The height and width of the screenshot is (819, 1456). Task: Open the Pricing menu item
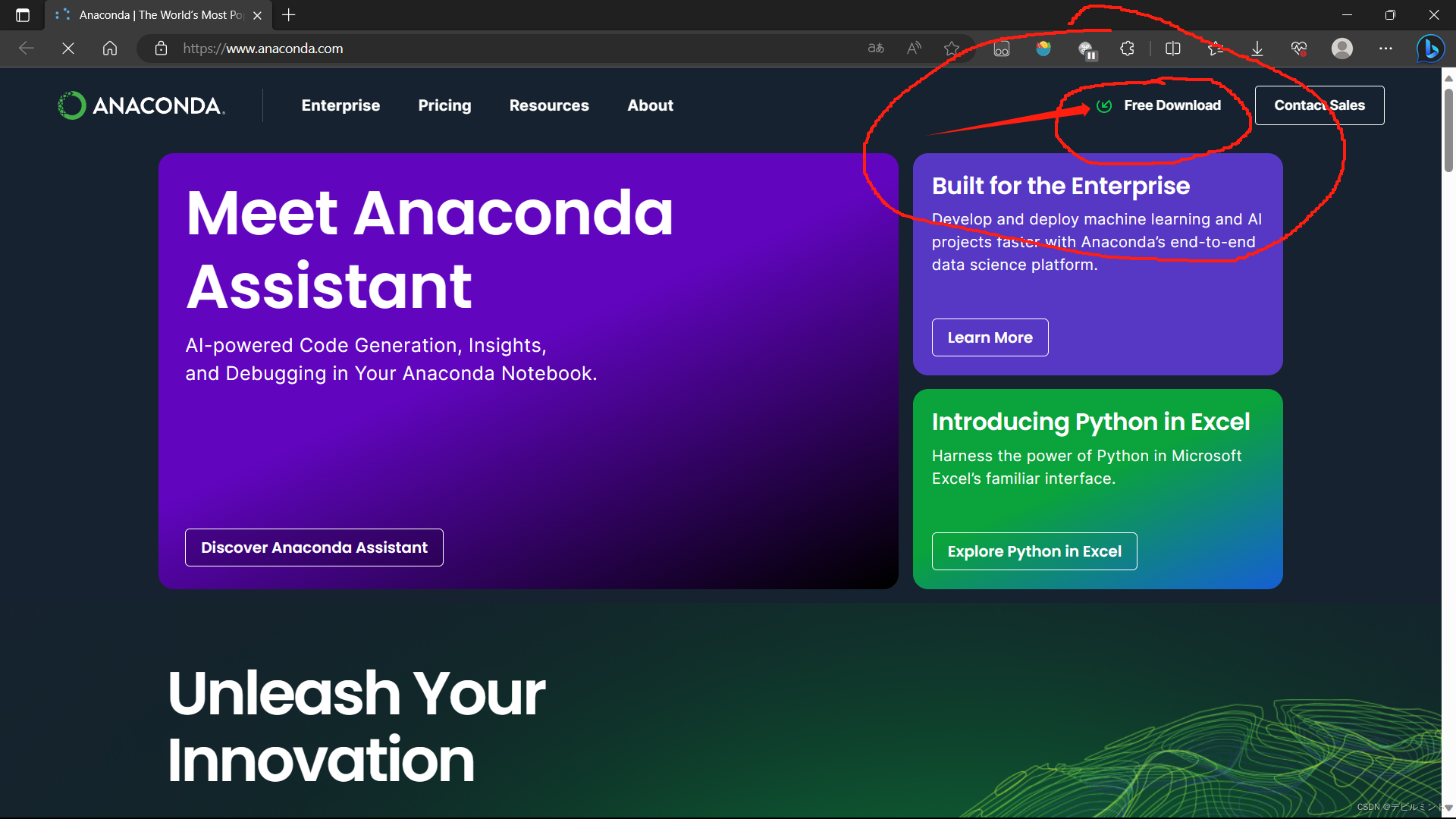tap(444, 105)
